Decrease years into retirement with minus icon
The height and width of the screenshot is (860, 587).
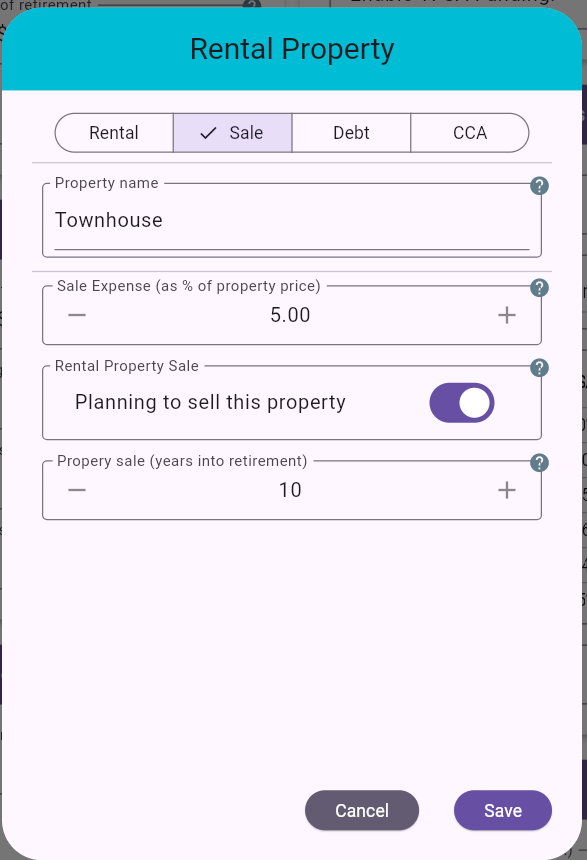click(x=77, y=490)
